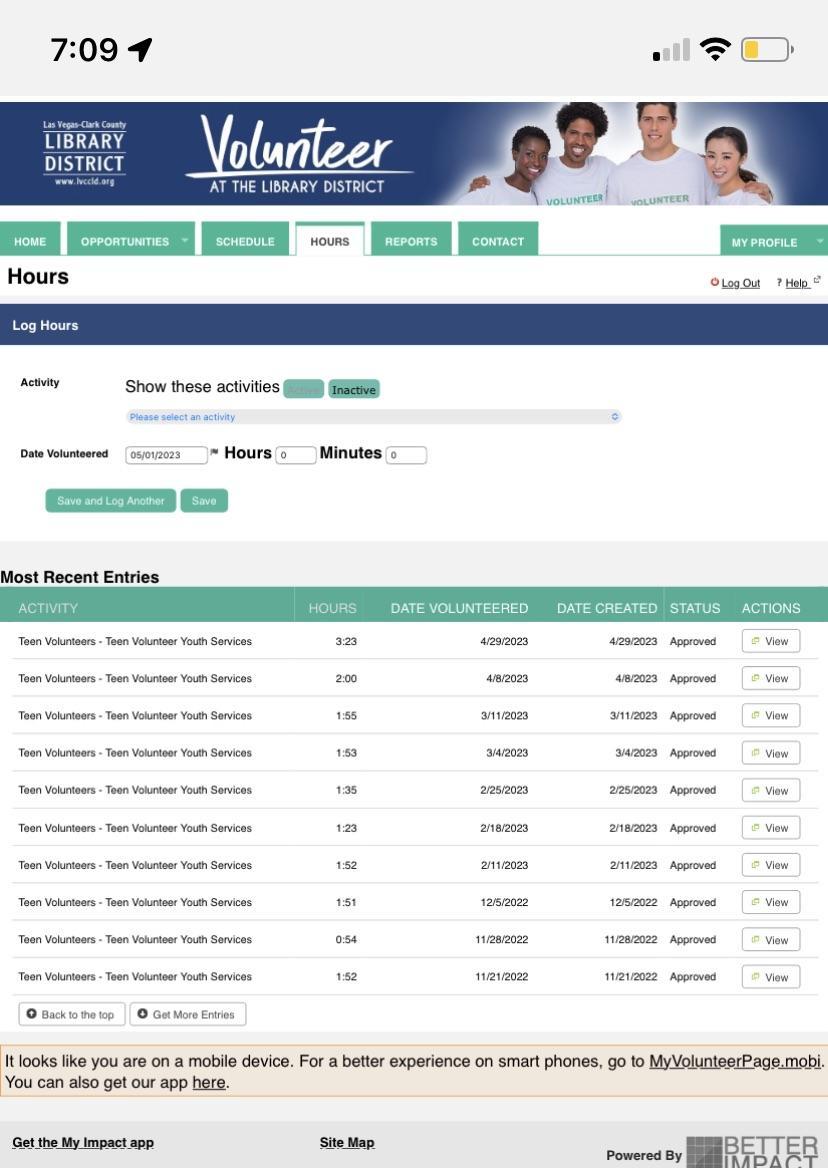Sort by DATE VOLUNTEERED column header

point(459,608)
